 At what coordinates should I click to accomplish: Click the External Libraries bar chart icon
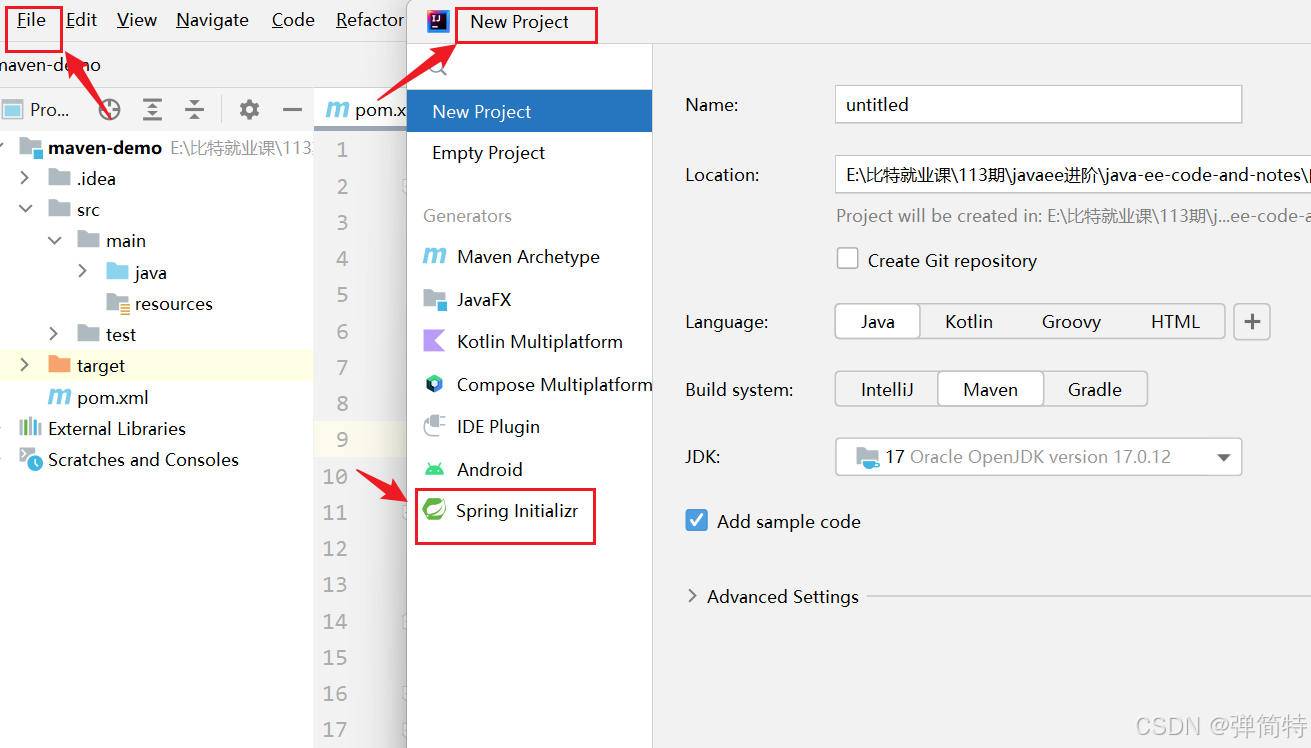(30, 428)
